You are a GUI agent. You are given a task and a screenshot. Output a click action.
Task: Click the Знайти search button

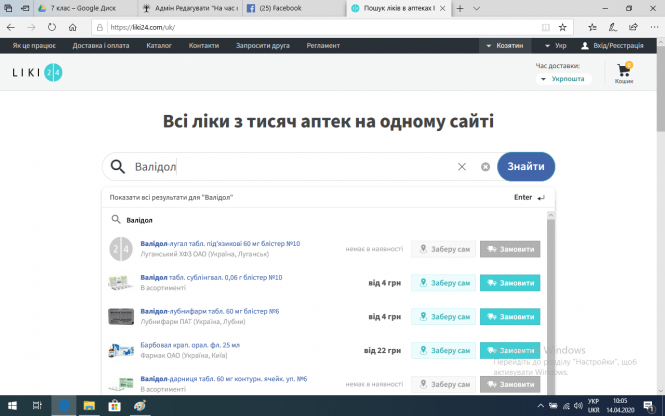click(526, 167)
